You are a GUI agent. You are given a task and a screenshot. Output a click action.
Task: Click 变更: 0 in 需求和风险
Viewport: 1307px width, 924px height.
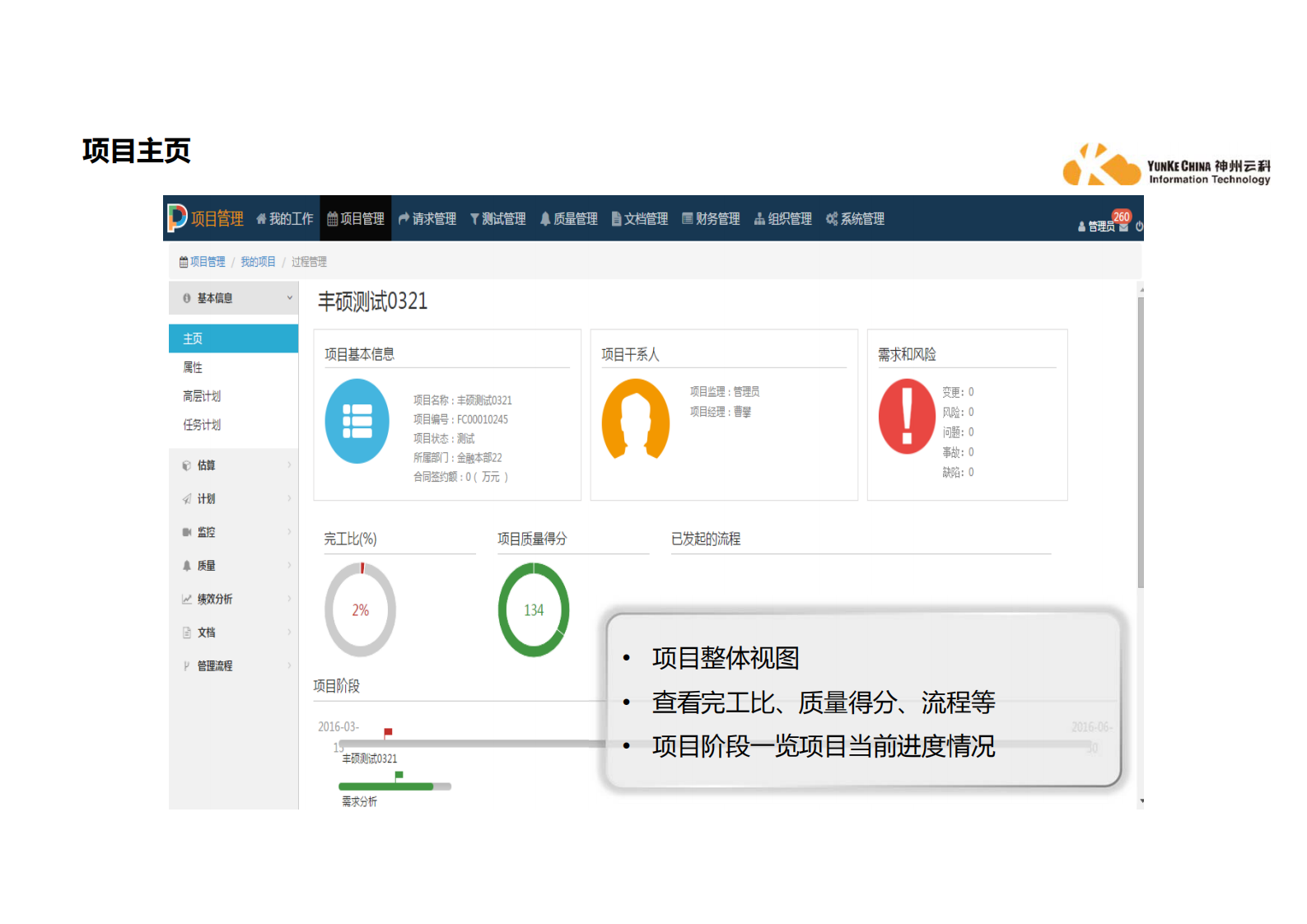[x=958, y=392]
